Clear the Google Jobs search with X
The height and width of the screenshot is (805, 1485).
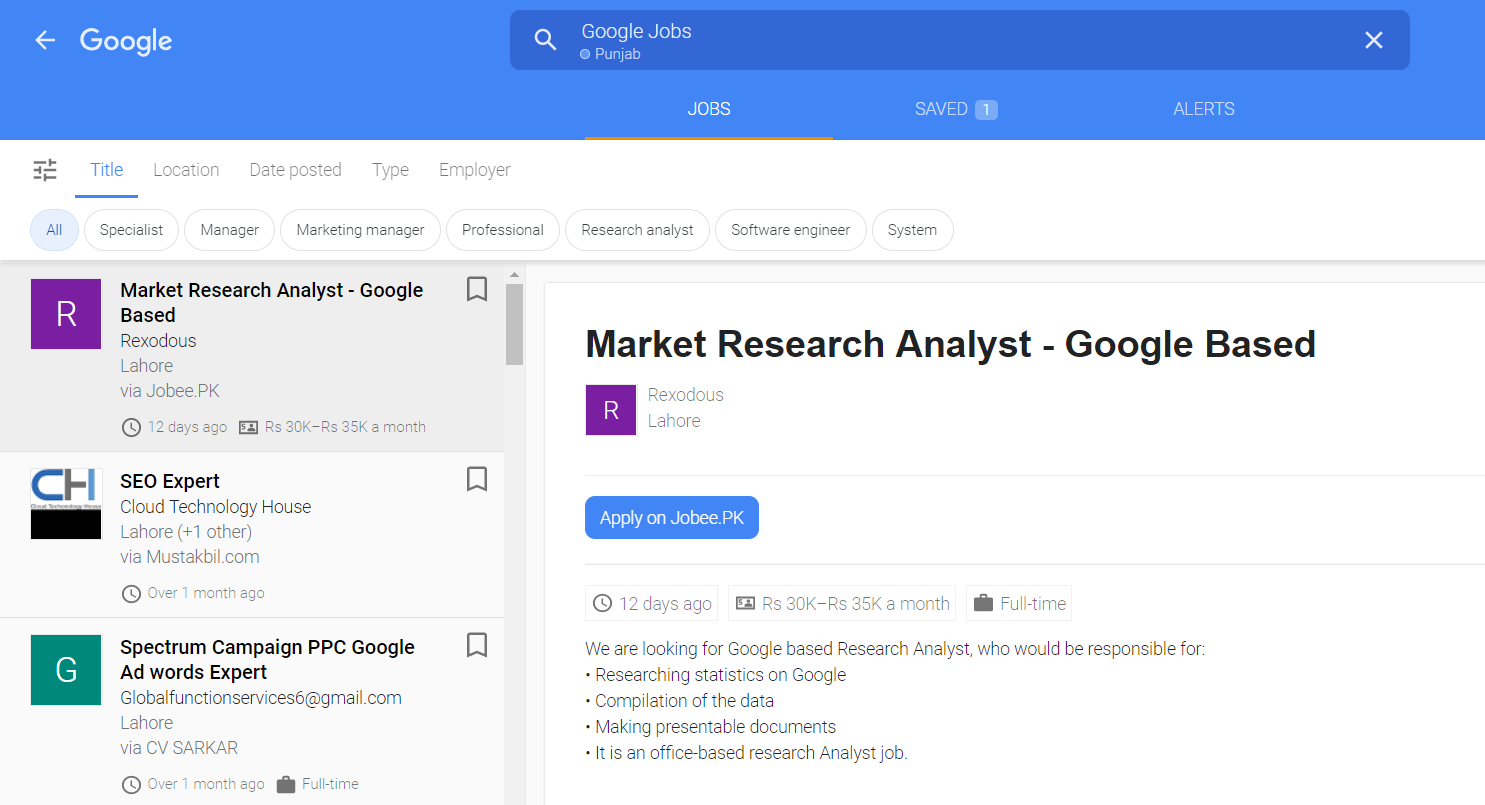[1373, 40]
